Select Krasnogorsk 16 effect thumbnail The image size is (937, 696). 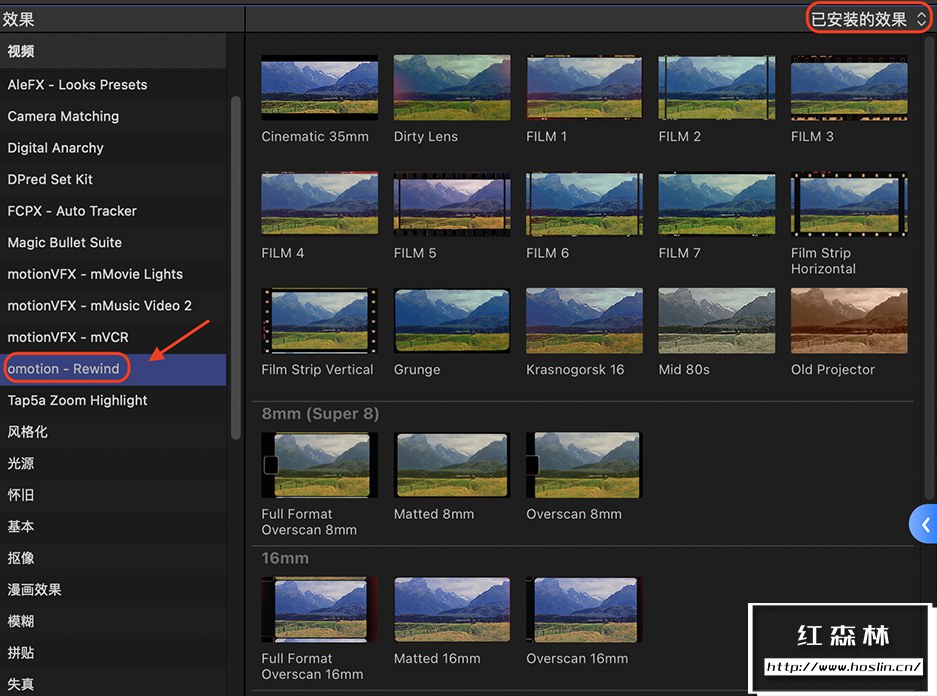(x=584, y=321)
